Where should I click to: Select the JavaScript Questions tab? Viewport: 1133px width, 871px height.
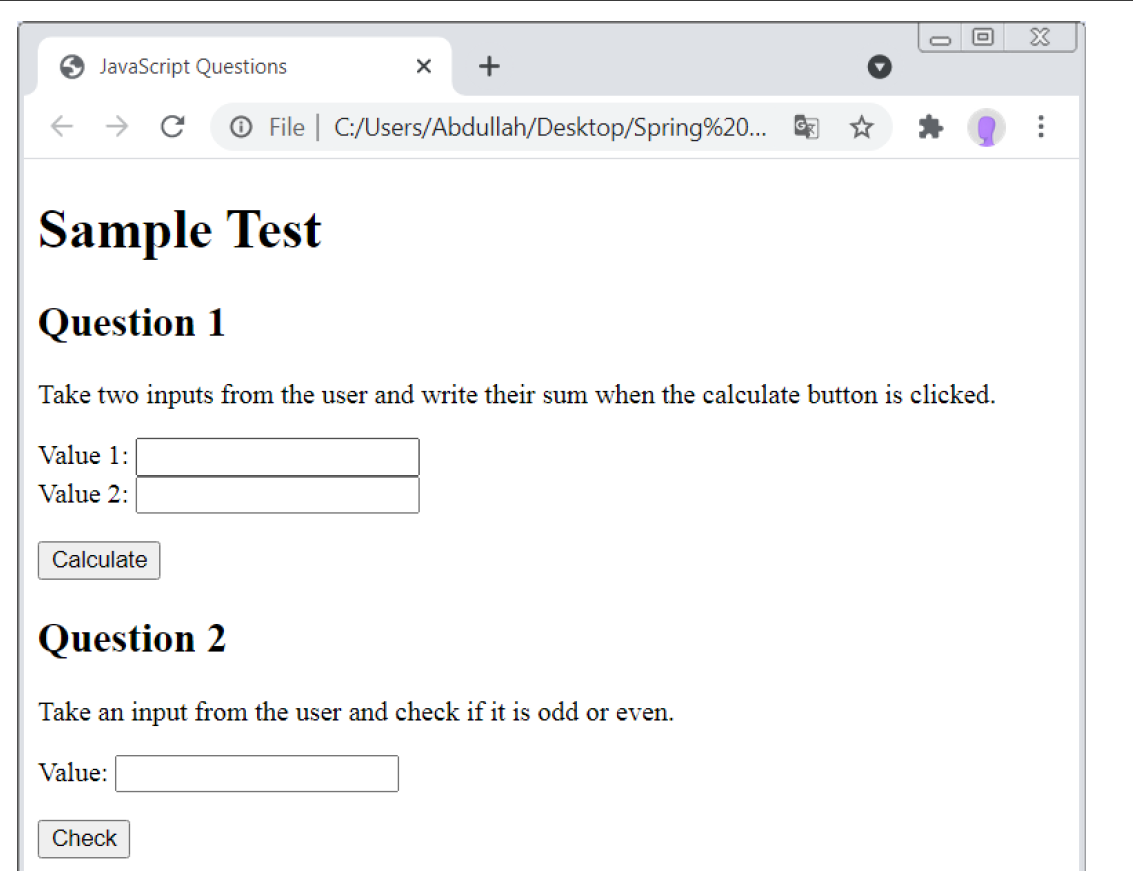coord(244,66)
